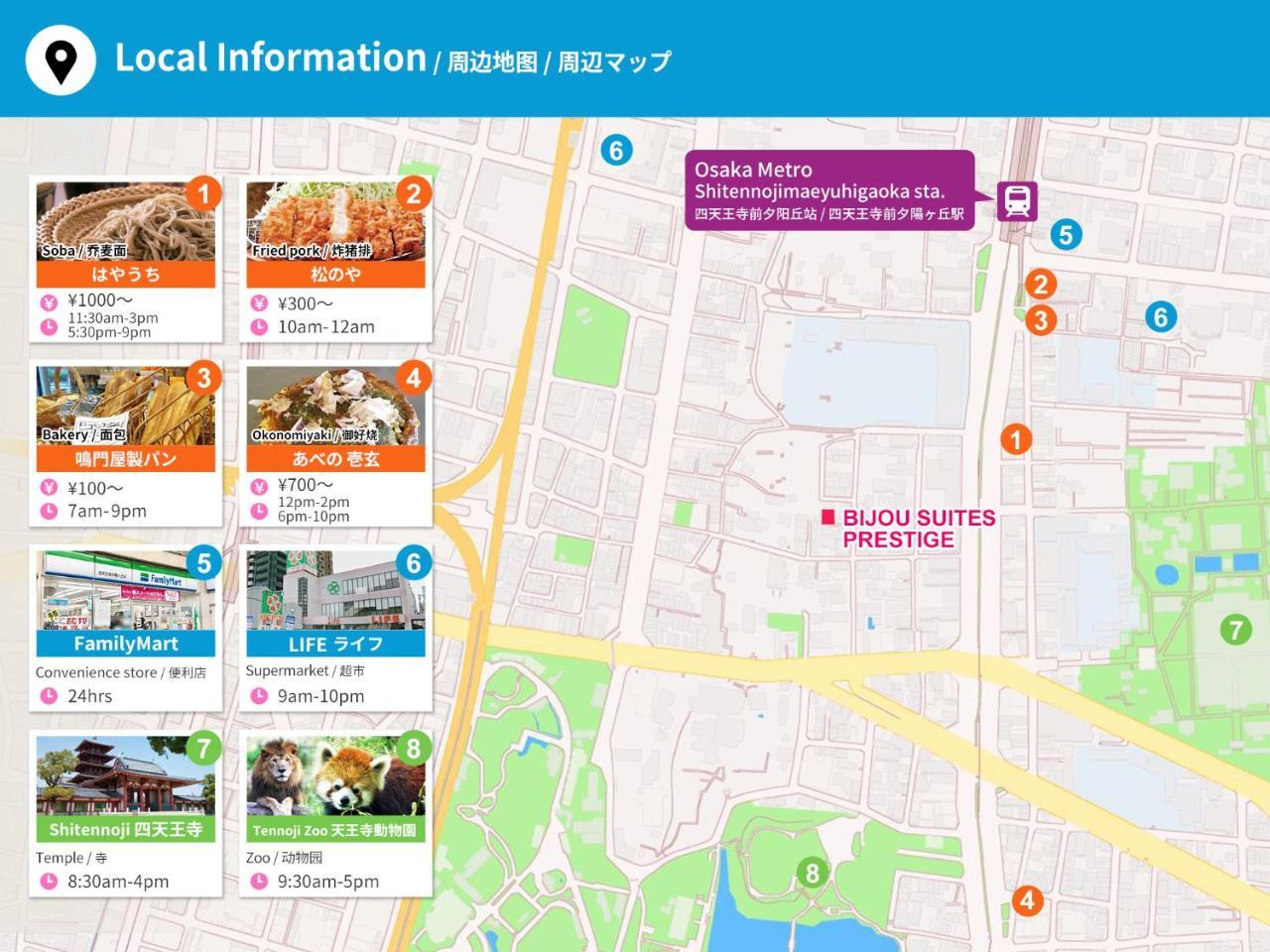Open the soba noodles photo
This screenshot has width=1270, height=952.
[126, 221]
